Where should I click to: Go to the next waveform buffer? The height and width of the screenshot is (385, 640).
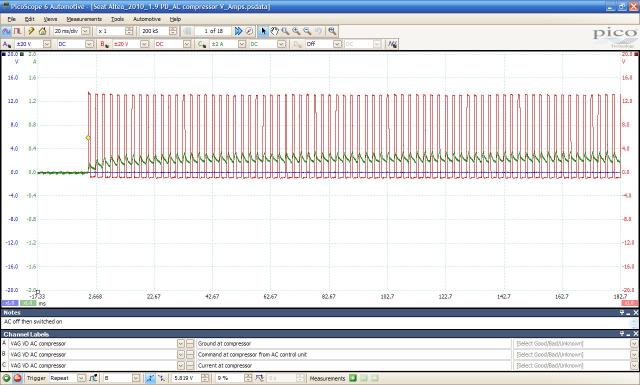pyautogui.click(x=238, y=31)
